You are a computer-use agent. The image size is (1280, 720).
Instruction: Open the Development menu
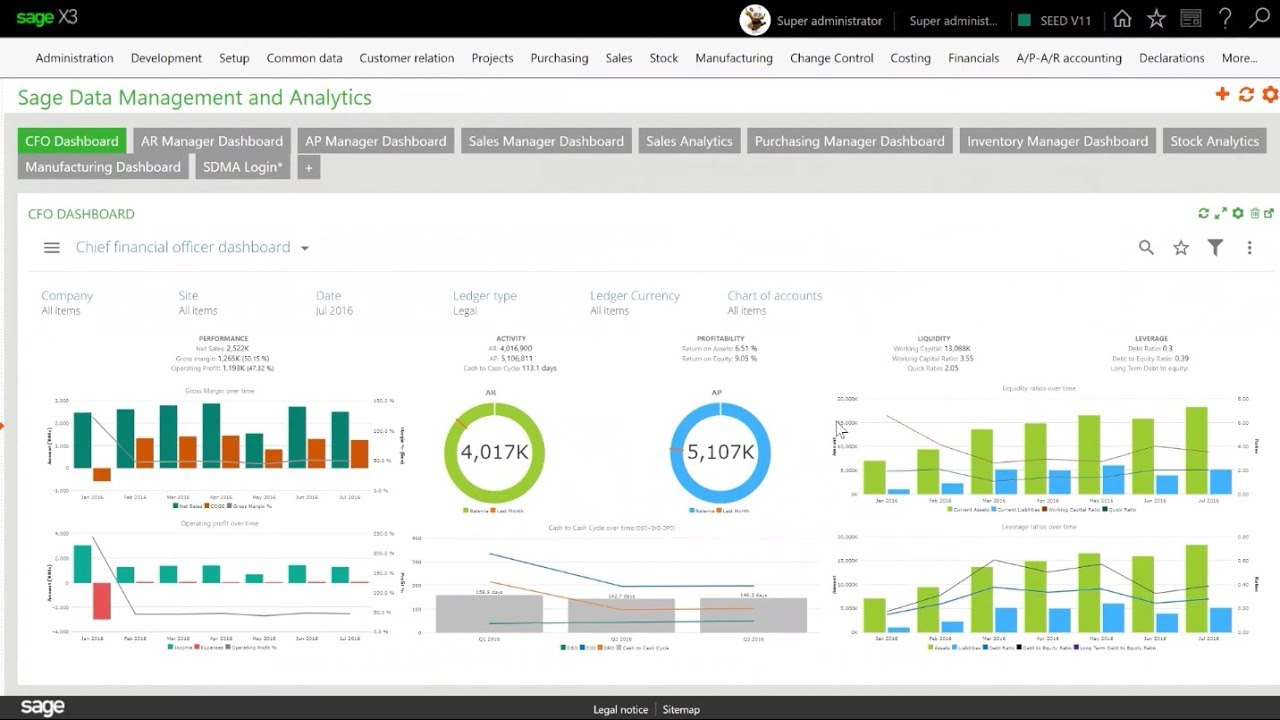[166, 58]
